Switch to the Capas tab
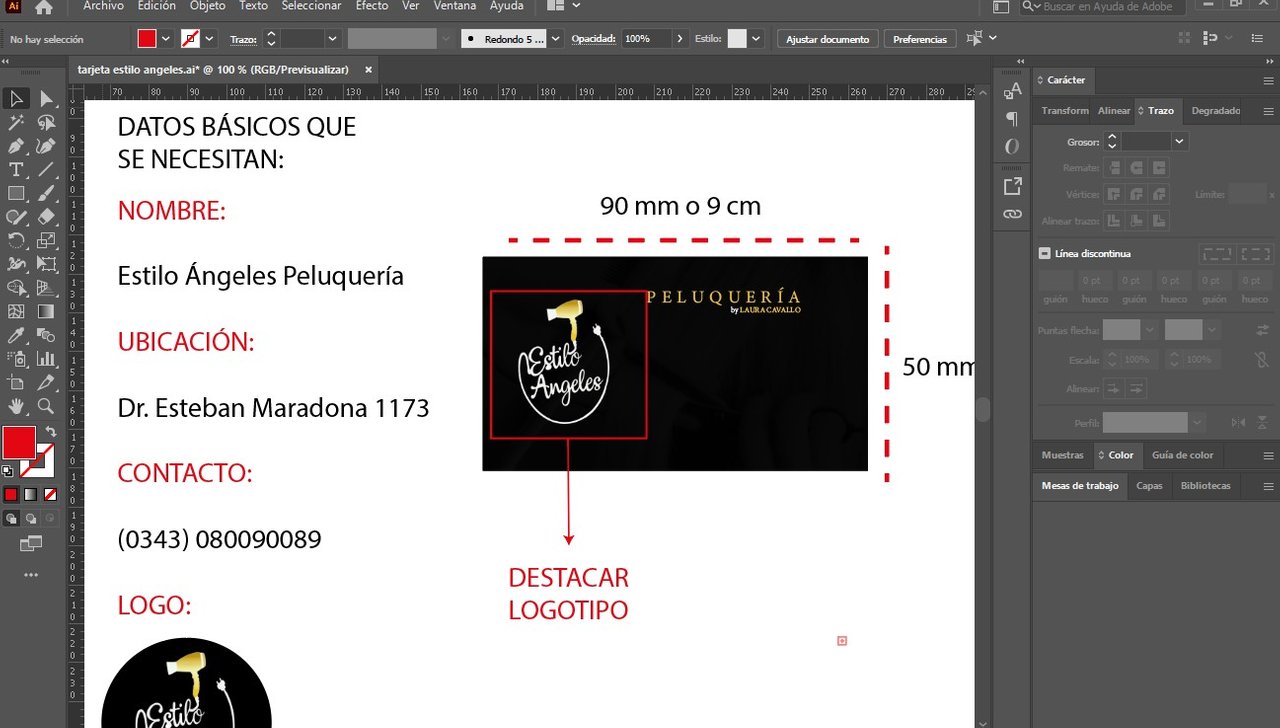Screen dimensions: 1280x728 tap(1149, 485)
